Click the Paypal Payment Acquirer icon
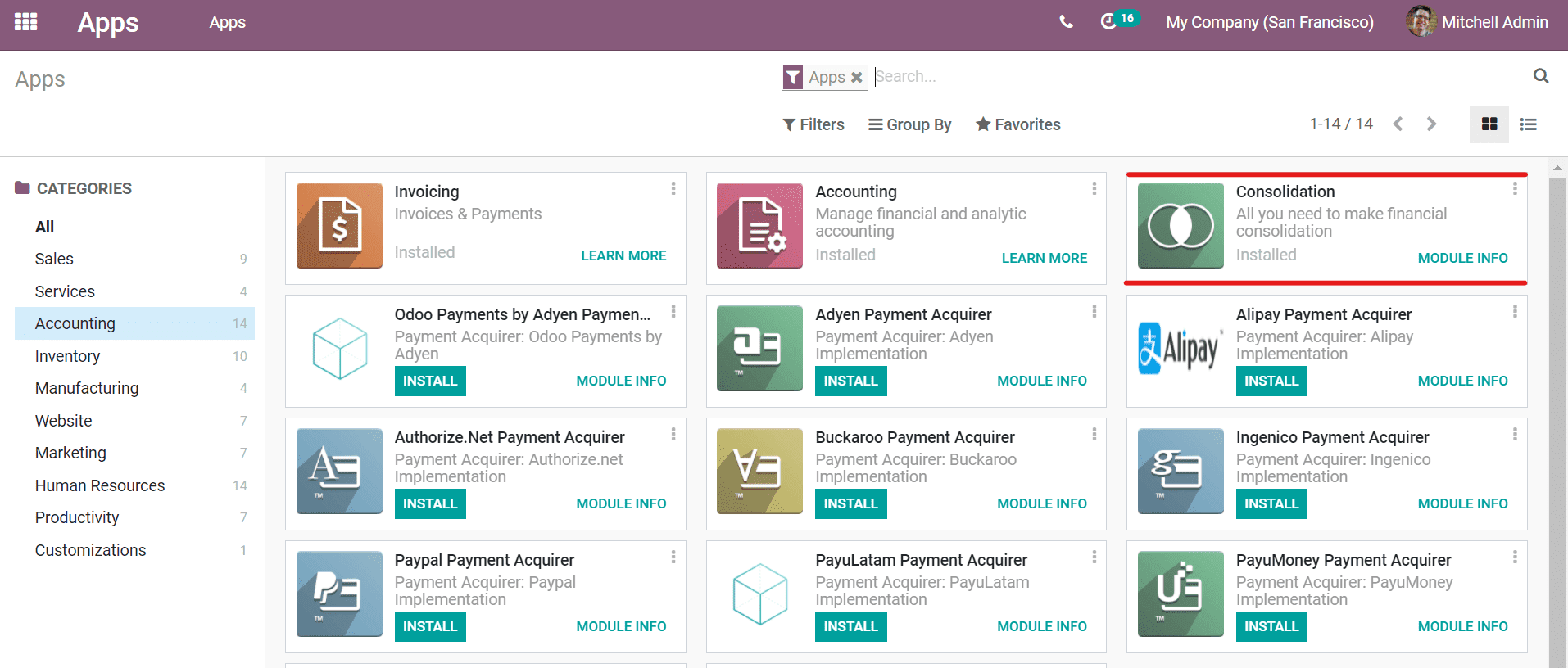 339,594
